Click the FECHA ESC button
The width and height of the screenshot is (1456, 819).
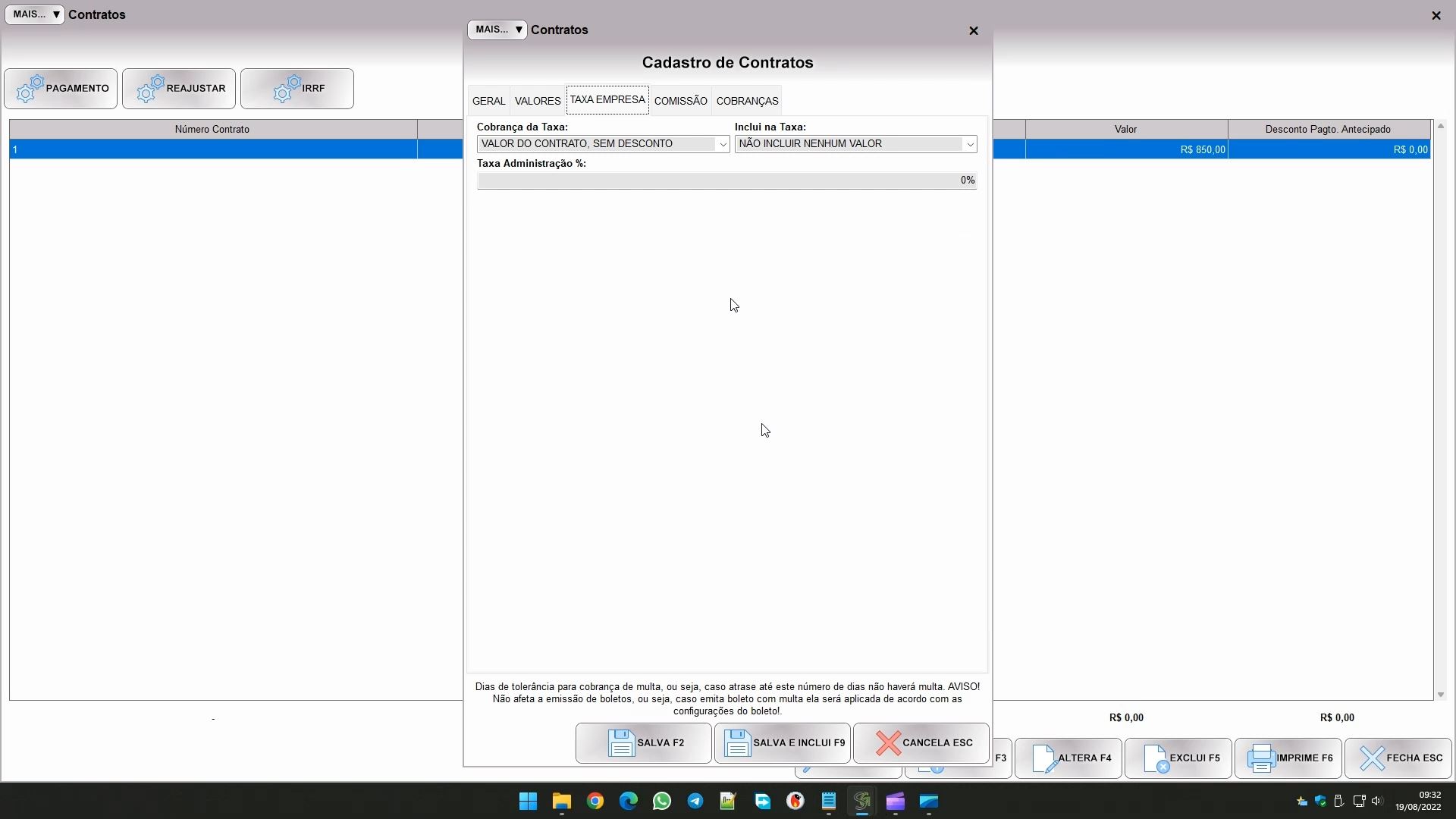1398,758
